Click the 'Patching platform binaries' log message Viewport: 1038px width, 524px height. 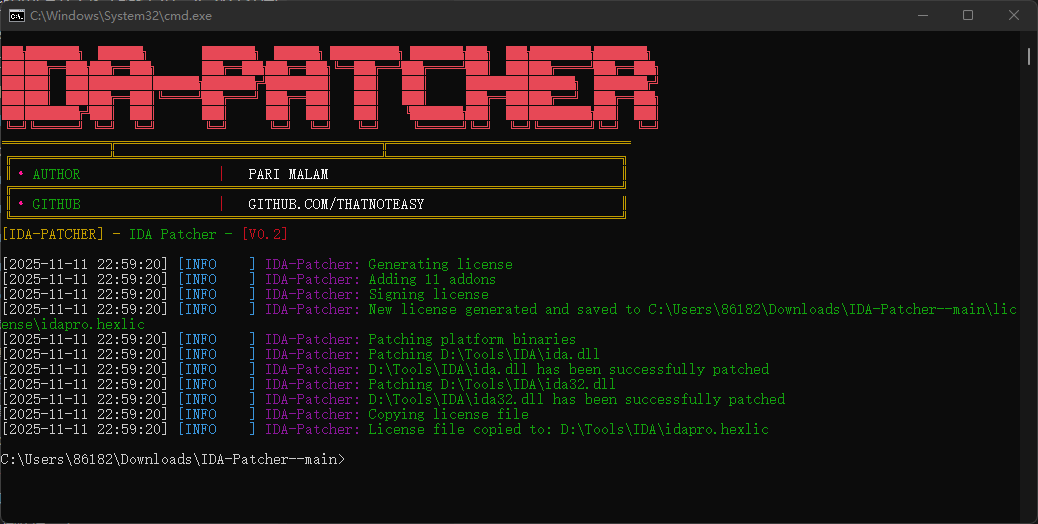click(472, 339)
